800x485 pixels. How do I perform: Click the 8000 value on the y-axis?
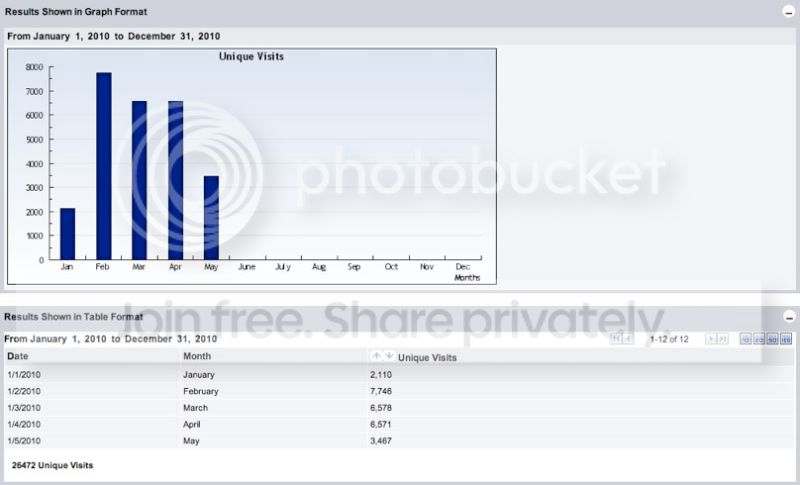coord(35,67)
